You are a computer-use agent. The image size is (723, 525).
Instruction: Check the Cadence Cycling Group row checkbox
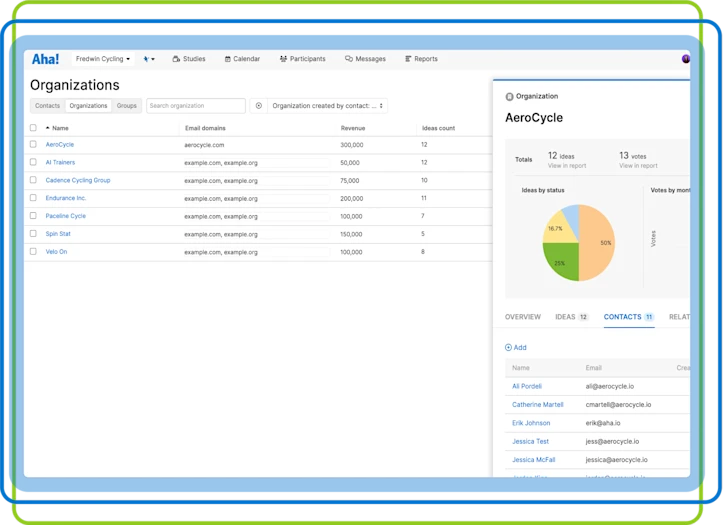coord(33,180)
